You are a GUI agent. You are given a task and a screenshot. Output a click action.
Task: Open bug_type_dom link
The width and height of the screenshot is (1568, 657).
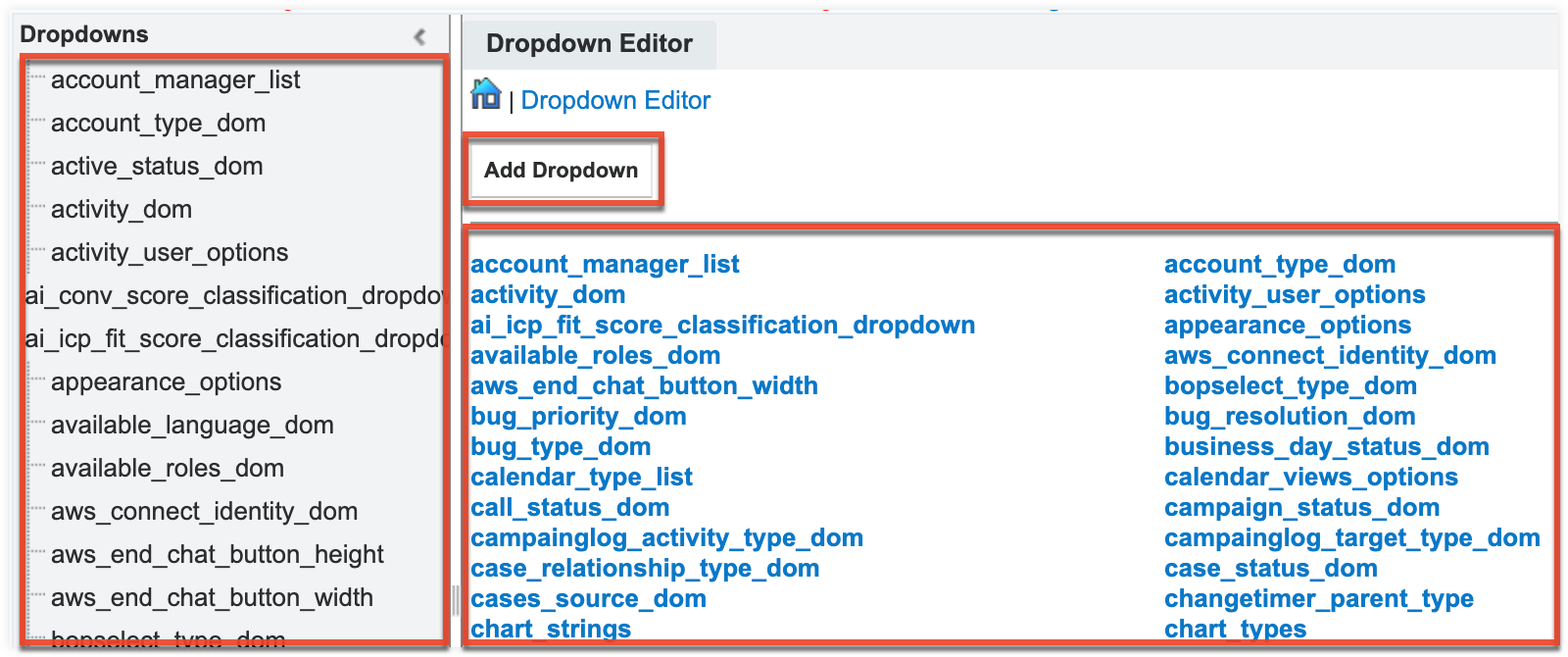[561, 447]
